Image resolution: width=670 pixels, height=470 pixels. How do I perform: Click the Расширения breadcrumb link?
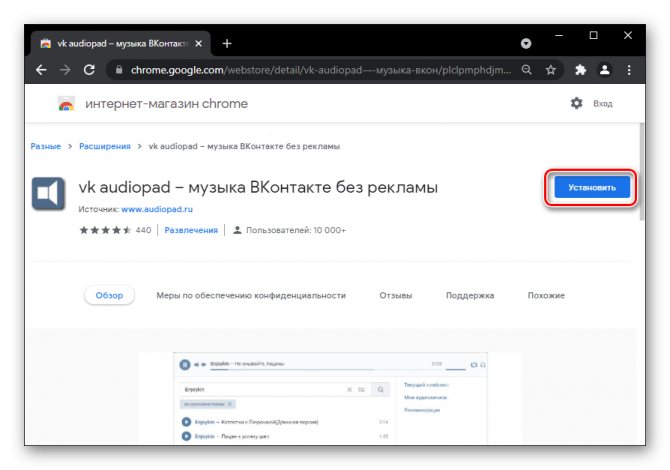pyautogui.click(x=105, y=146)
